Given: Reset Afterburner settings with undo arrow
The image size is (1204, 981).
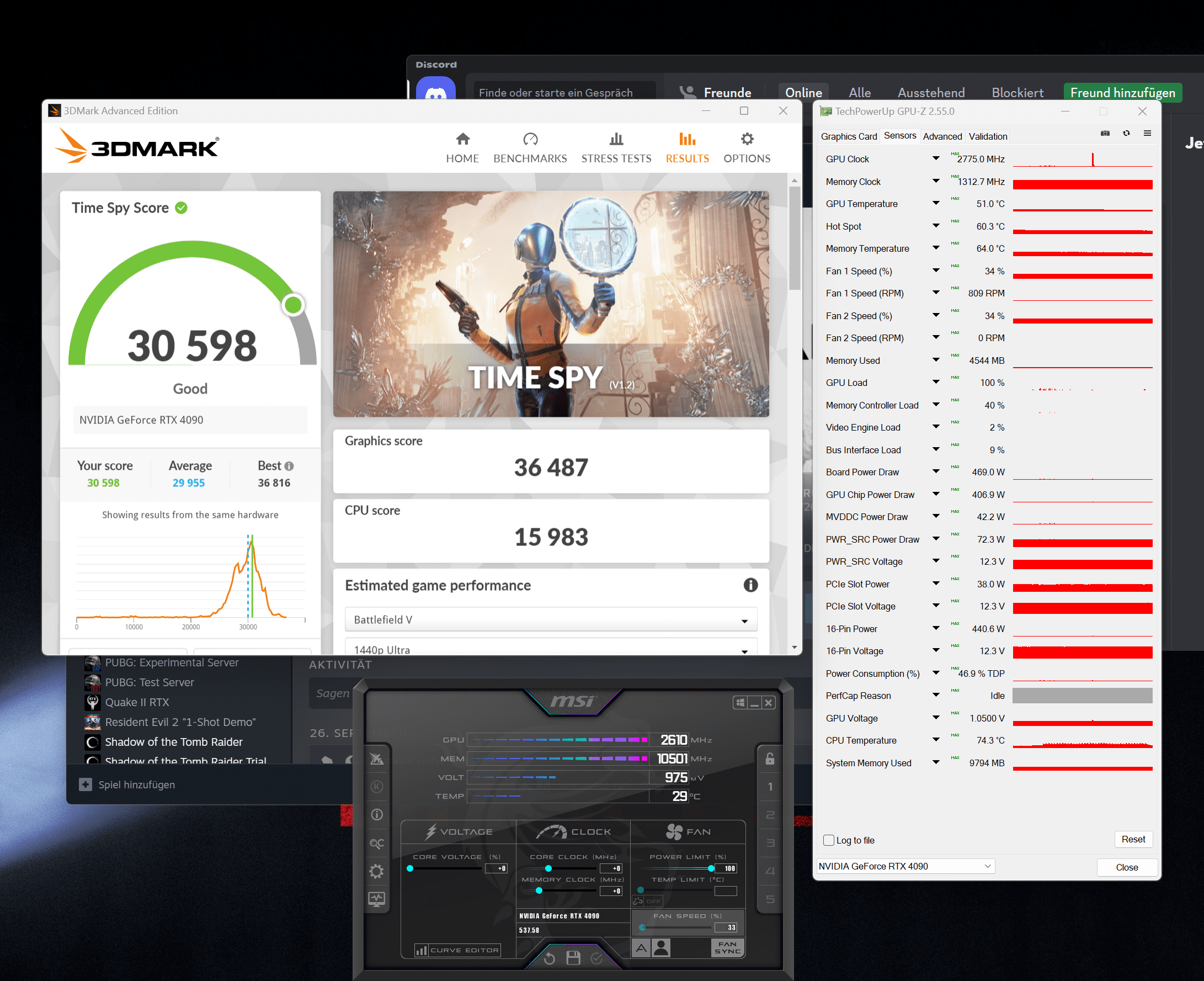Looking at the screenshot, I should pos(549,958).
